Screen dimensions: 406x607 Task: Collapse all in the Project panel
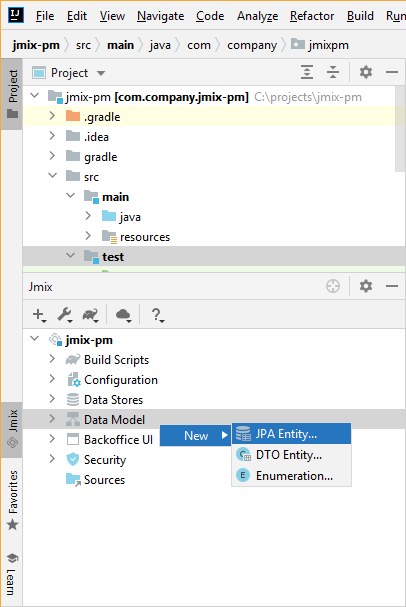(x=333, y=72)
